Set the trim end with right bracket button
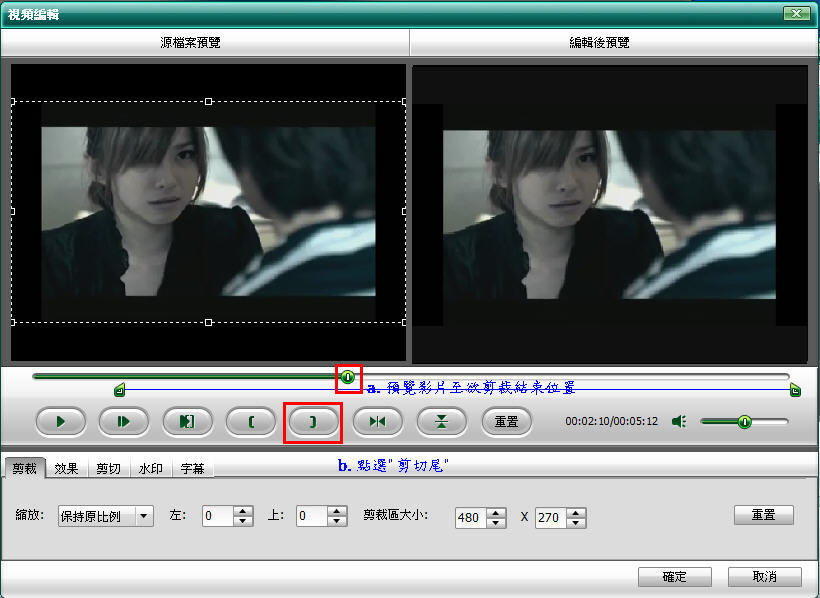 point(313,422)
